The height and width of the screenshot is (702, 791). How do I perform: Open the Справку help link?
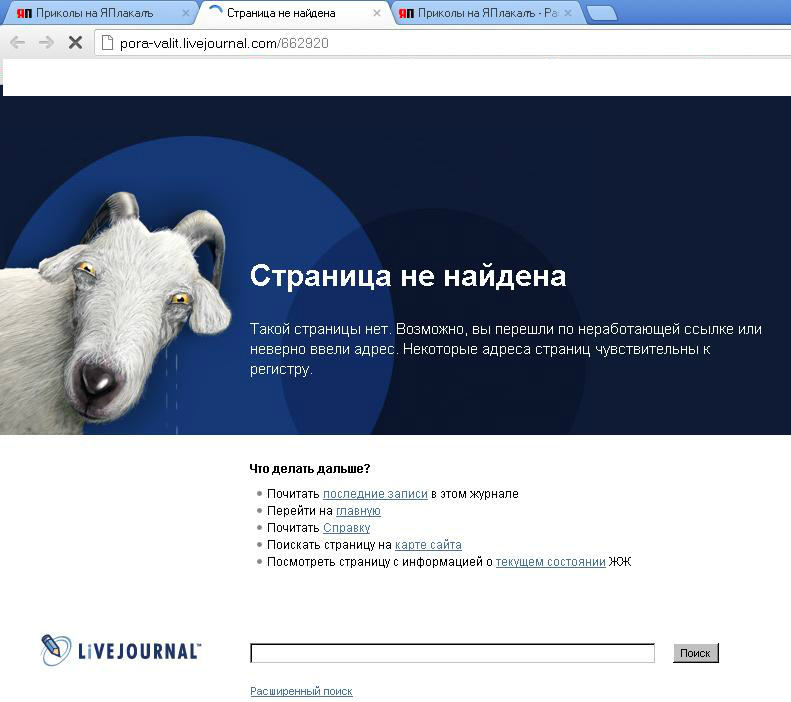[x=347, y=528]
